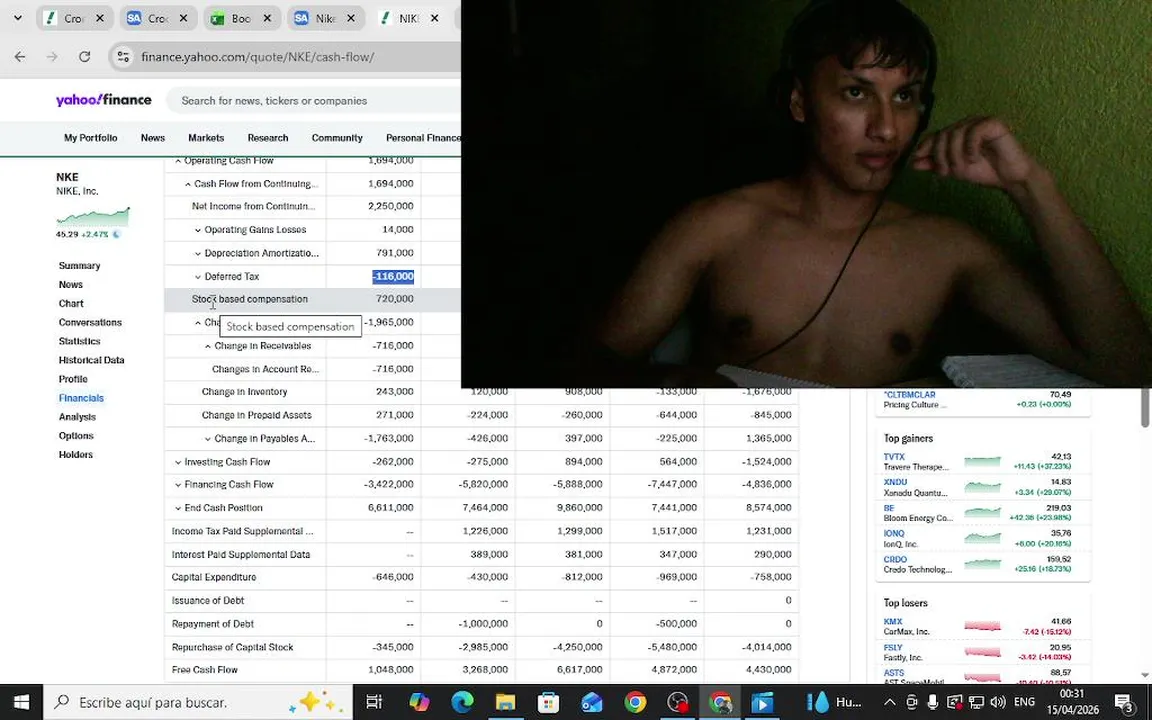Launch Copilot from the taskbar

pos(420,702)
